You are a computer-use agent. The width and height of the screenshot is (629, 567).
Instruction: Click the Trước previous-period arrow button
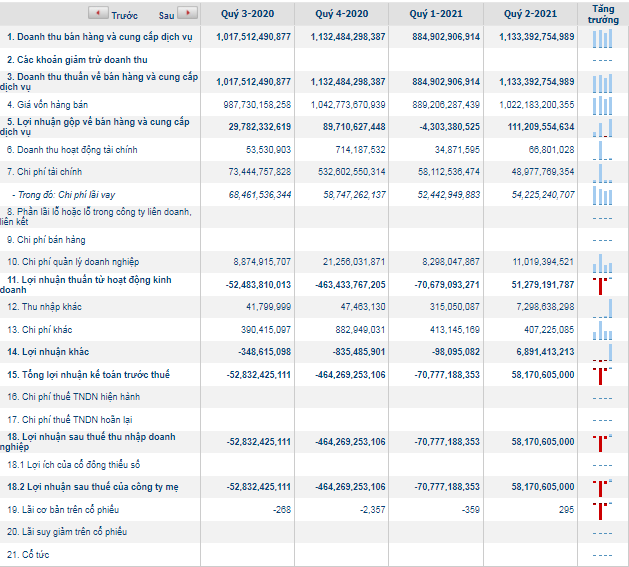(x=98, y=15)
